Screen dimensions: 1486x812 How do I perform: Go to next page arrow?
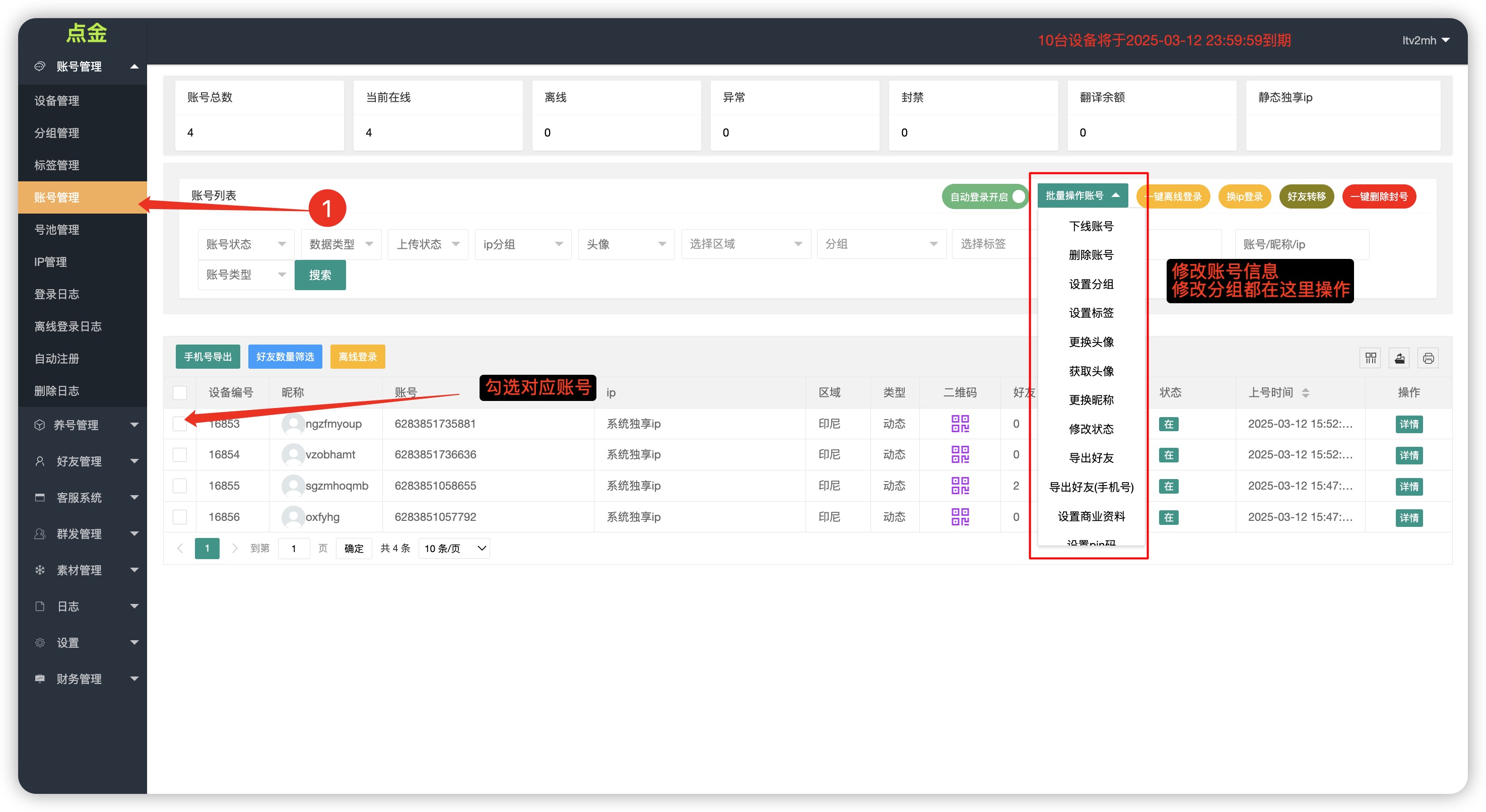point(234,548)
